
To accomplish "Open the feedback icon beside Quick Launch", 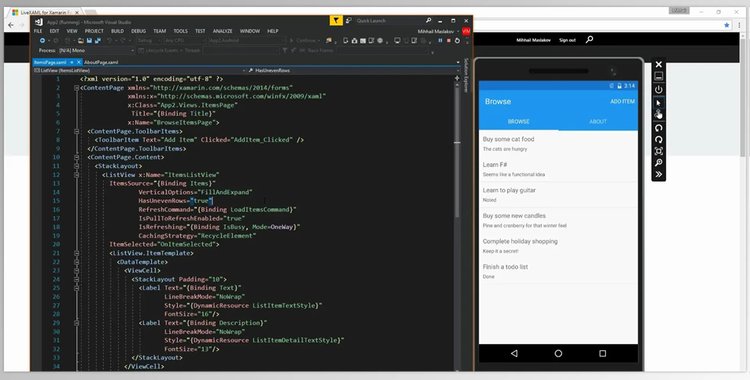I will point(349,21).
